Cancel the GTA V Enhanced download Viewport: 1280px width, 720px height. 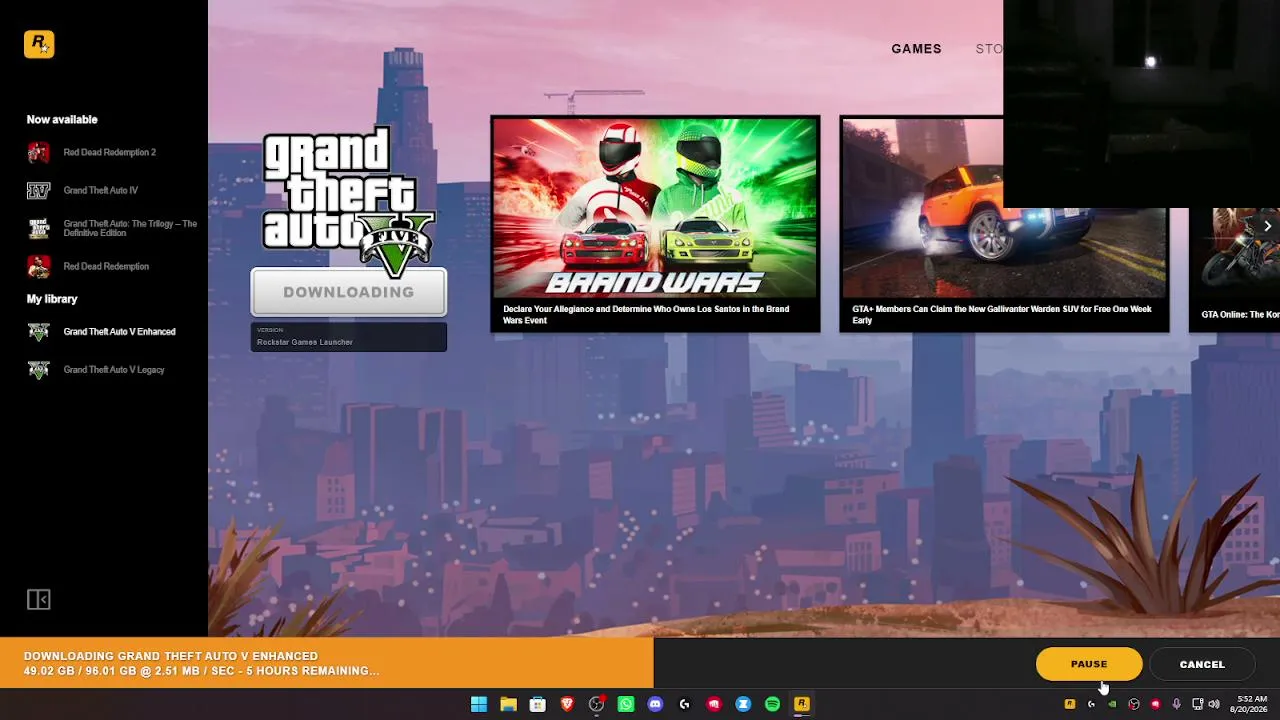click(x=1202, y=664)
